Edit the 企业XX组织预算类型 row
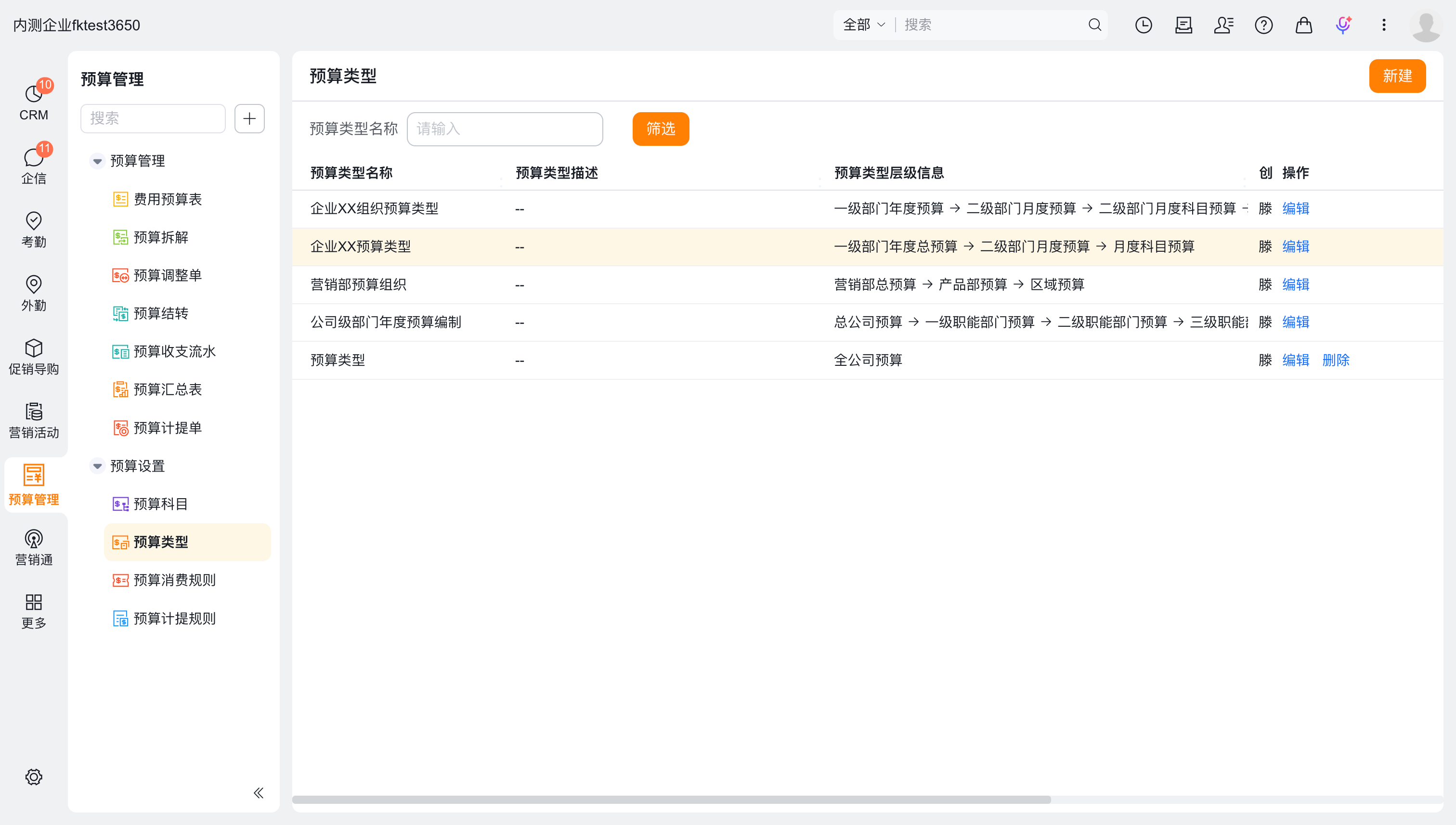Screen dimensions: 1456x825 coord(1295,208)
